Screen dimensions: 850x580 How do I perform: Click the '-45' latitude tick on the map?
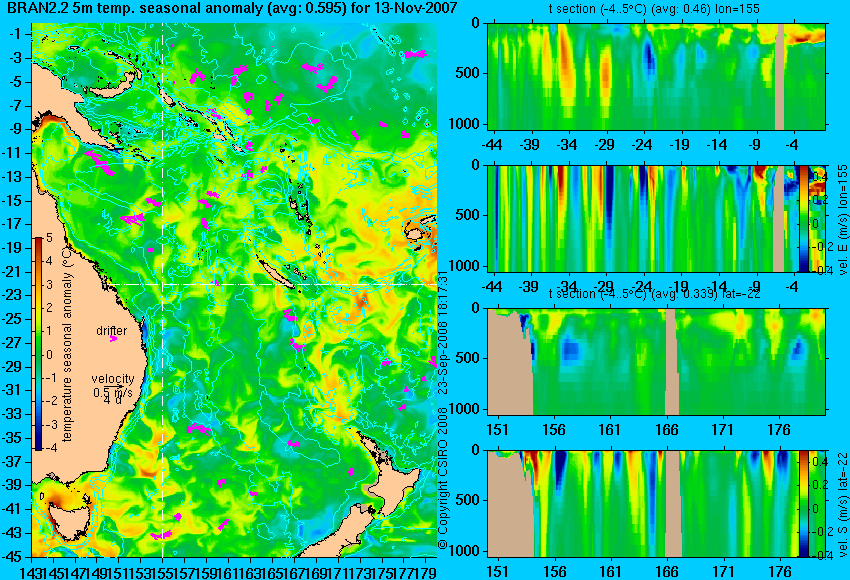click(x=15, y=557)
